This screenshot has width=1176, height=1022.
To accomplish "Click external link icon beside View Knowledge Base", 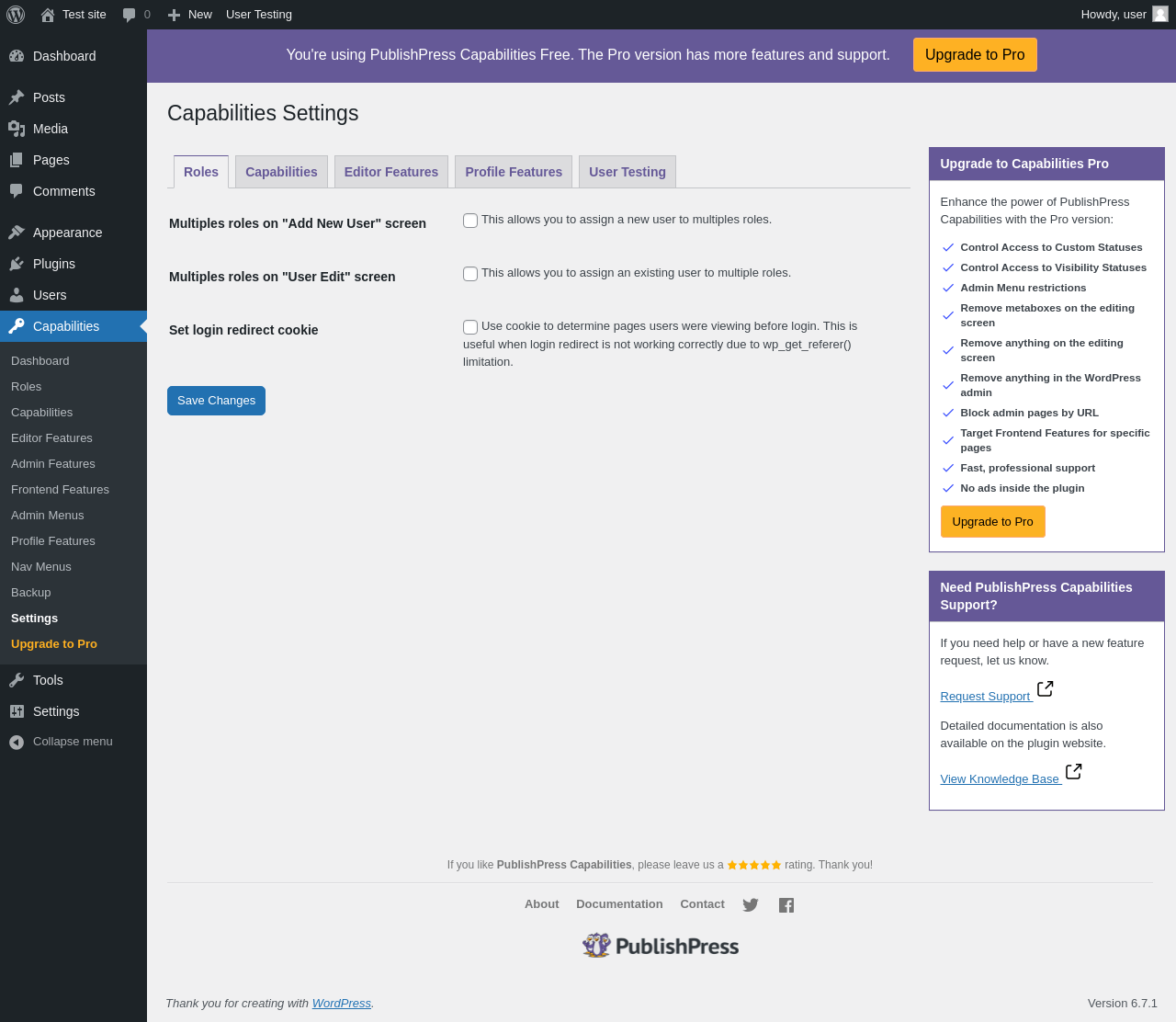I will [x=1073, y=771].
